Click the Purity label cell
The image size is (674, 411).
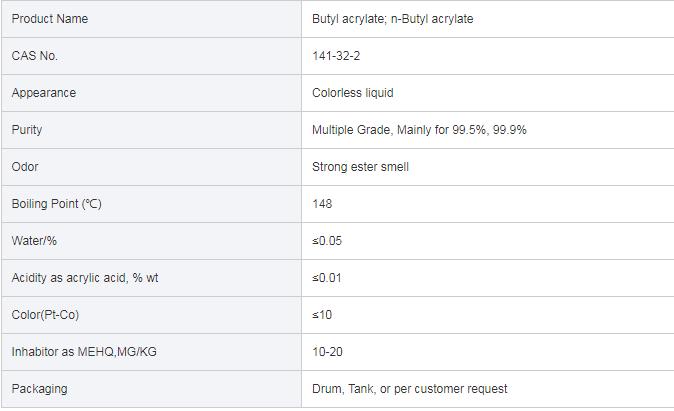pos(27,130)
